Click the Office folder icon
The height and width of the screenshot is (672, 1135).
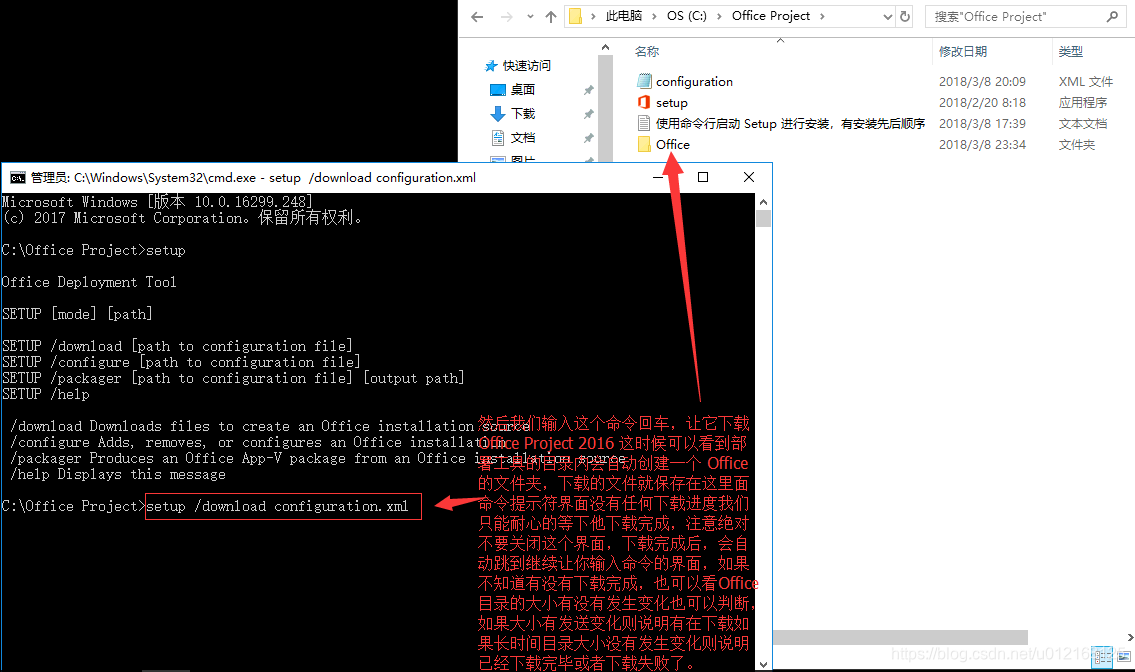click(x=644, y=144)
